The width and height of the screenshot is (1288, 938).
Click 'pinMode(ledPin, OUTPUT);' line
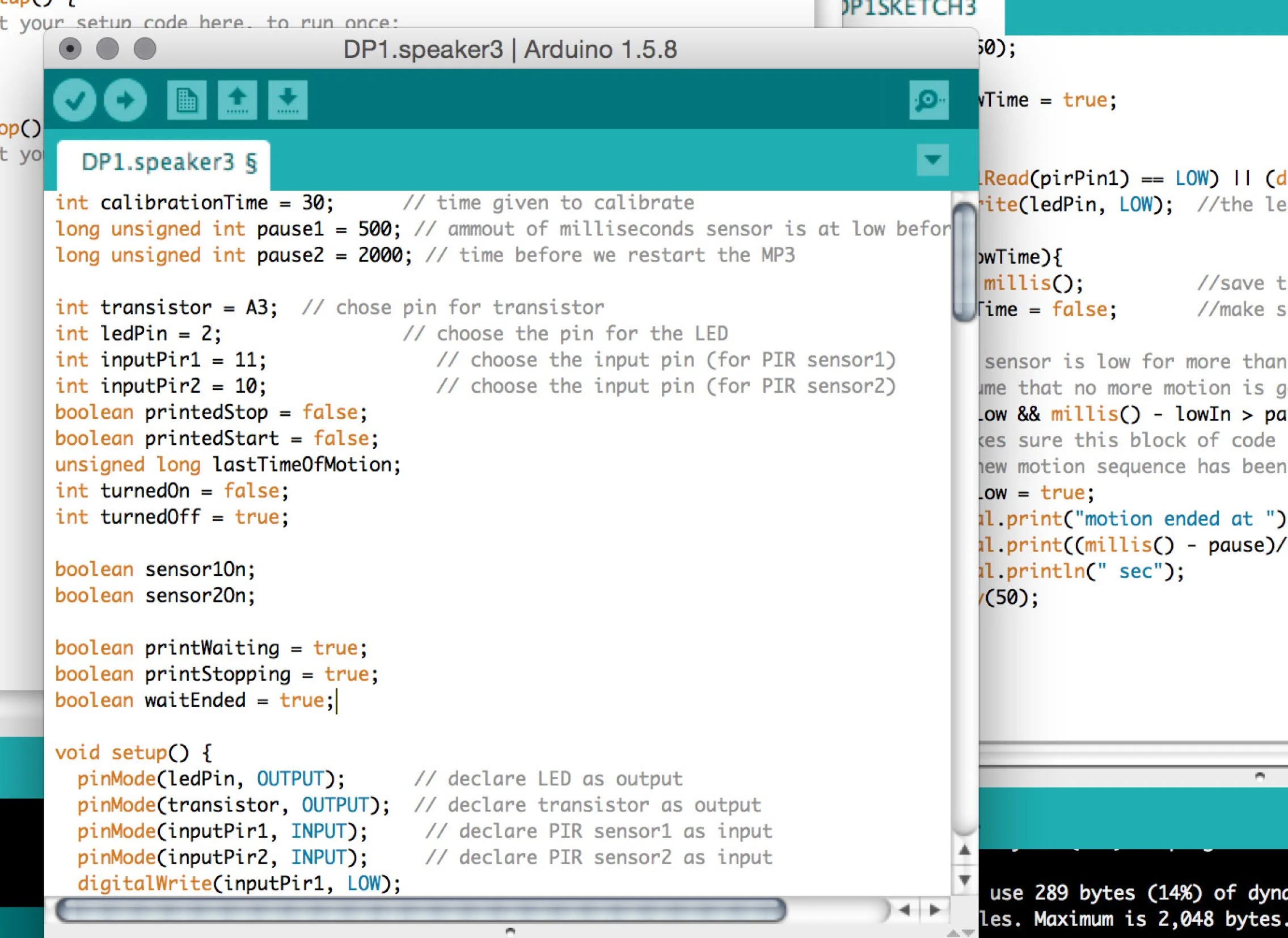pyautogui.click(x=211, y=779)
